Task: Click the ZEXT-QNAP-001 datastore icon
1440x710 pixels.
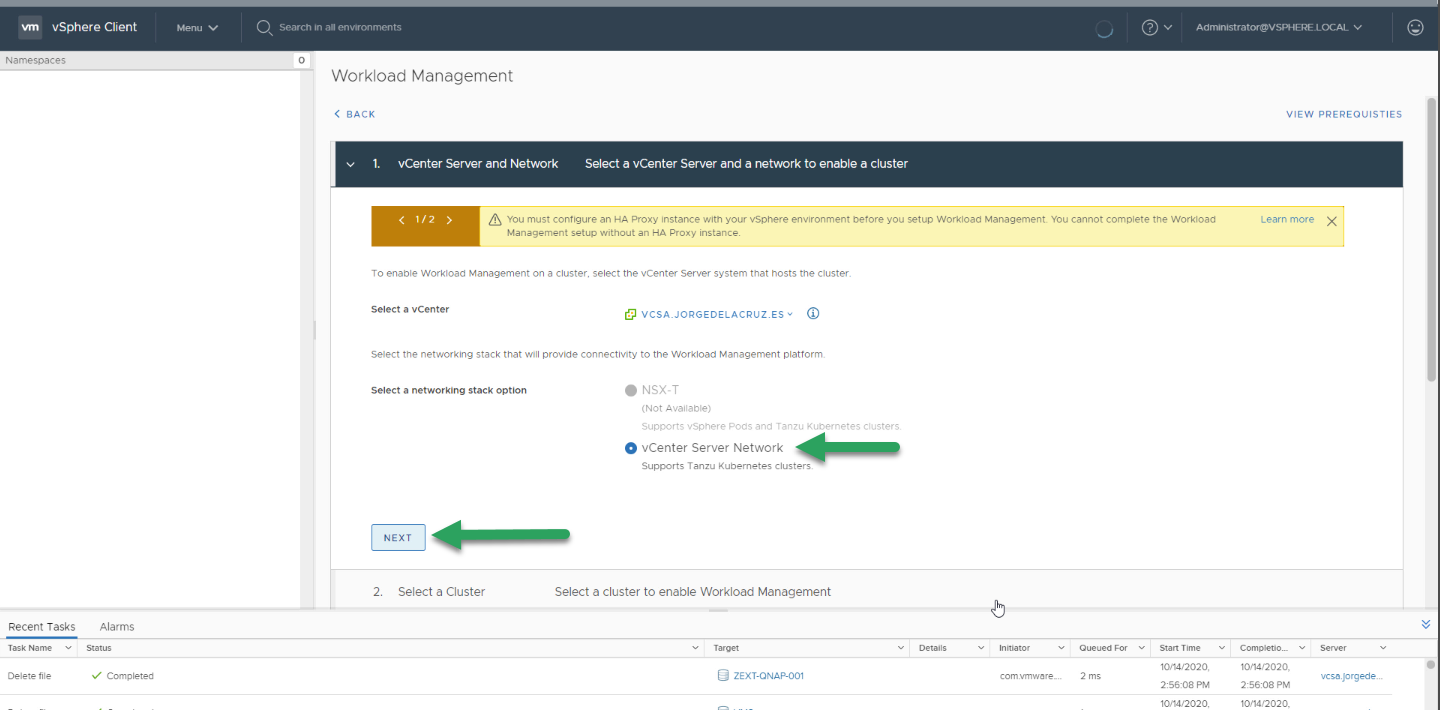Action: click(x=723, y=676)
